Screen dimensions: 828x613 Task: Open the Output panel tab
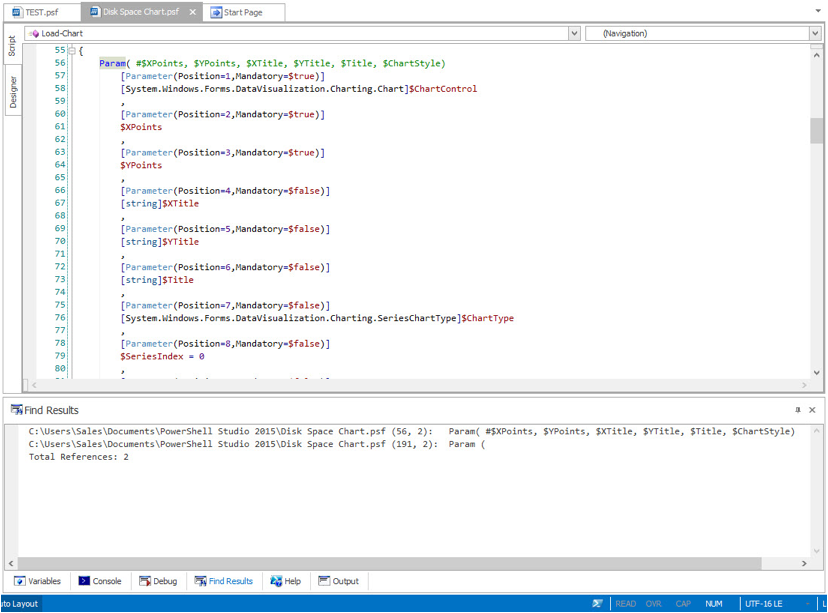tap(338, 581)
